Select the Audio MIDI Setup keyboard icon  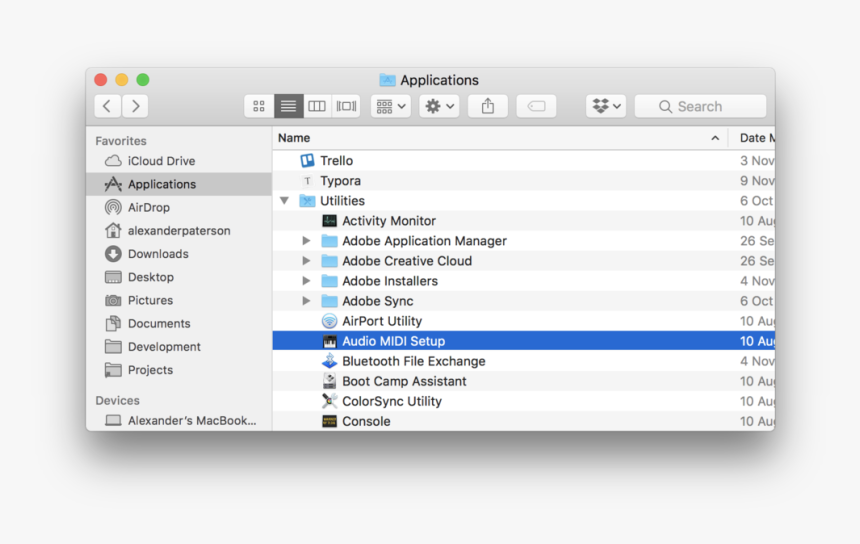coord(329,341)
